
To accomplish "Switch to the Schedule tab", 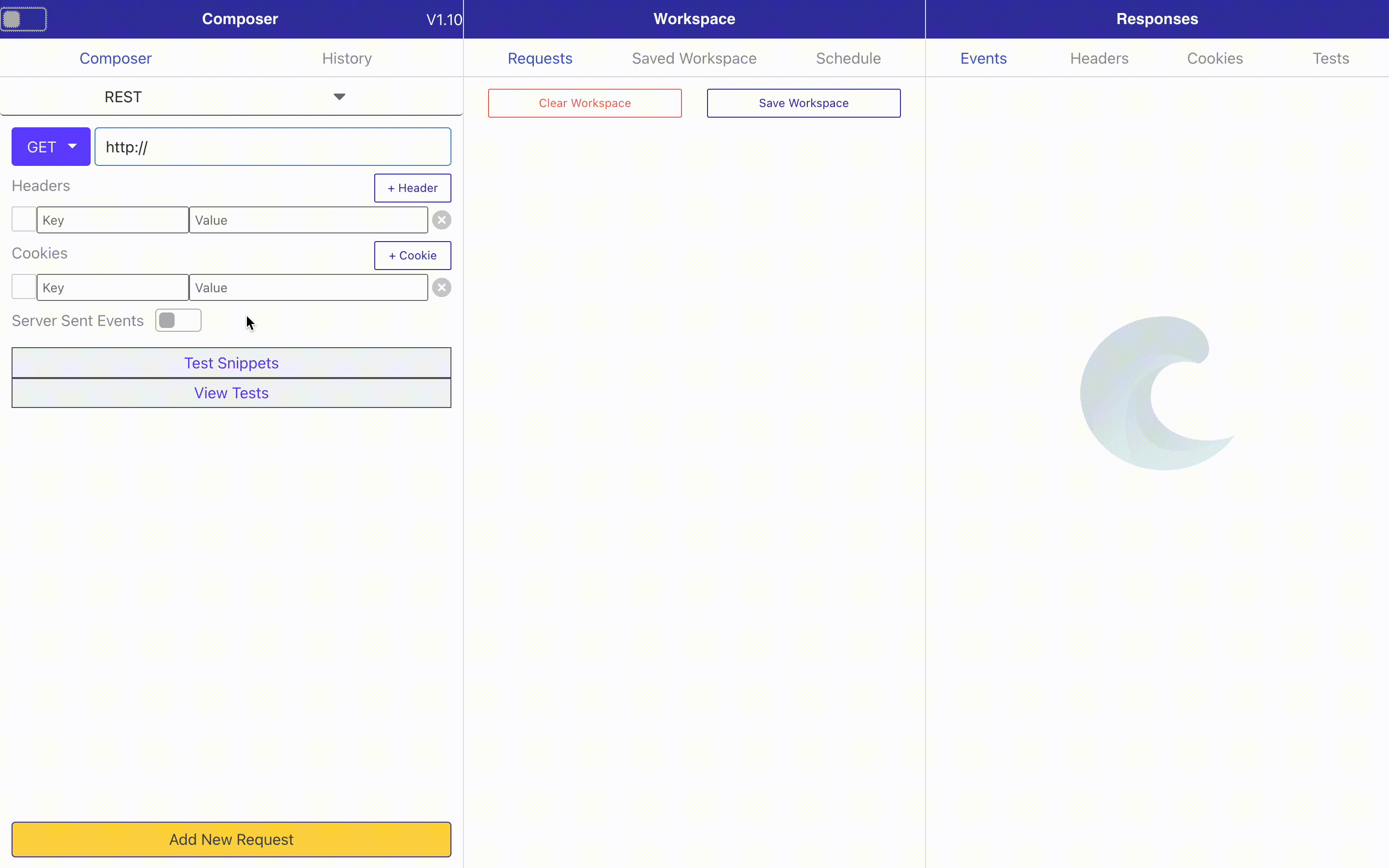I will (848, 58).
